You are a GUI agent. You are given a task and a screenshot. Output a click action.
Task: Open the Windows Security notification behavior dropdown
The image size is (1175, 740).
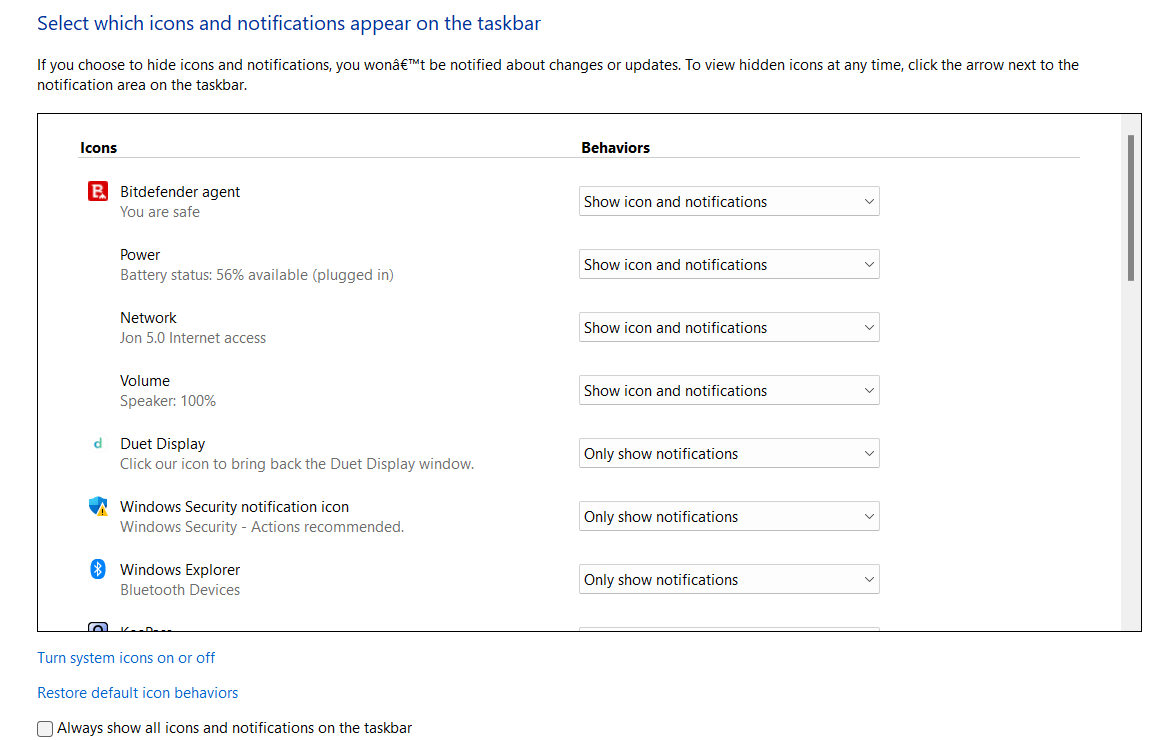click(729, 516)
